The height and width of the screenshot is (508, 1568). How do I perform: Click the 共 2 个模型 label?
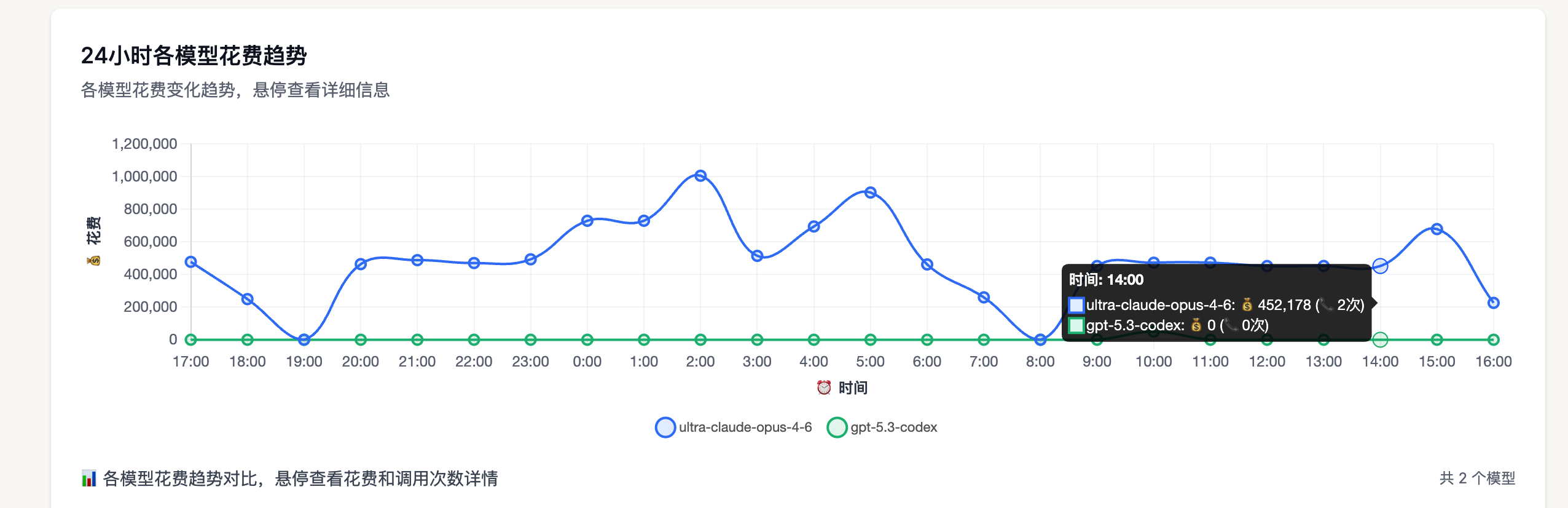pyautogui.click(x=1477, y=478)
